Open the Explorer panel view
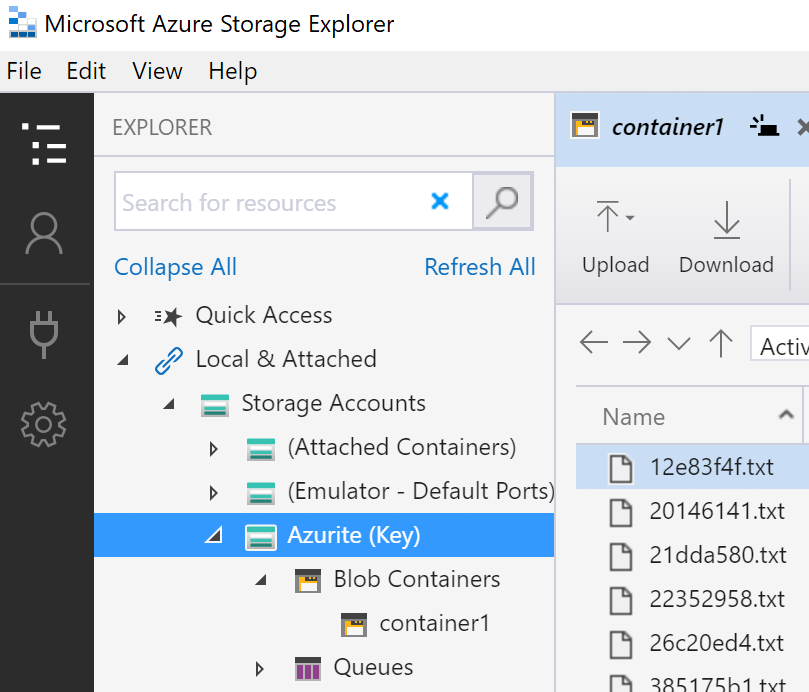This screenshot has height=692, width=809. tap(44, 144)
